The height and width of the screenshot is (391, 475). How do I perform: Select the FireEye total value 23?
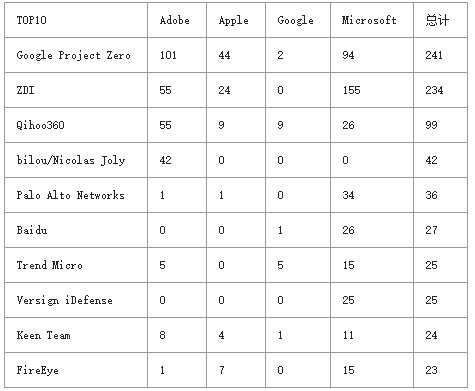click(431, 370)
